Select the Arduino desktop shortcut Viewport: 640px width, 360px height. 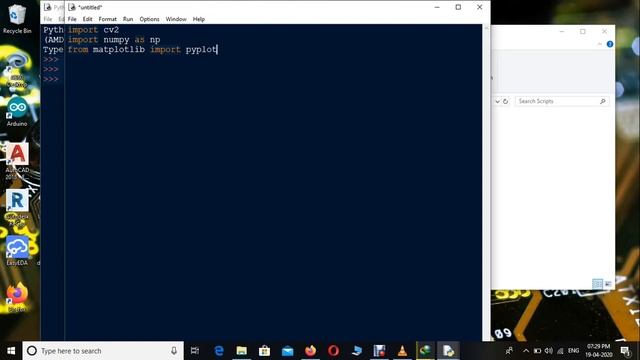(x=17, y=111)
